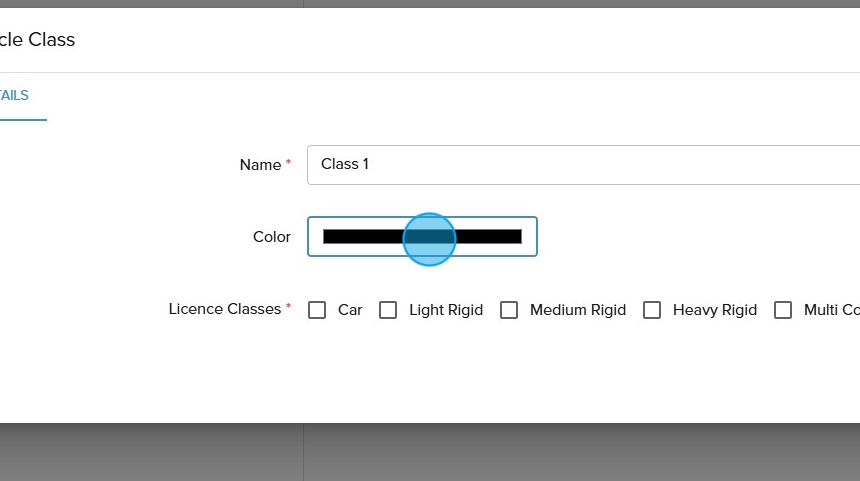Image resolution: width=860 pixels, height=481 pixels.
Task: Select the Heavy Rigid checkbox
Action: [x=652, y=310]
